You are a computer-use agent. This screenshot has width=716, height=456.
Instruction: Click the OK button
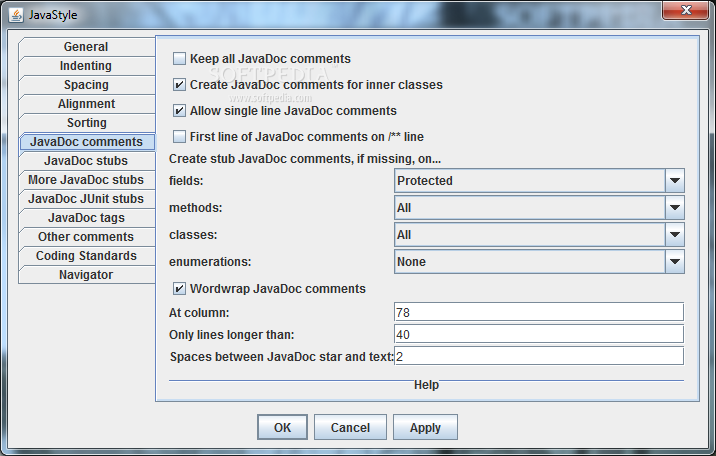282,427
